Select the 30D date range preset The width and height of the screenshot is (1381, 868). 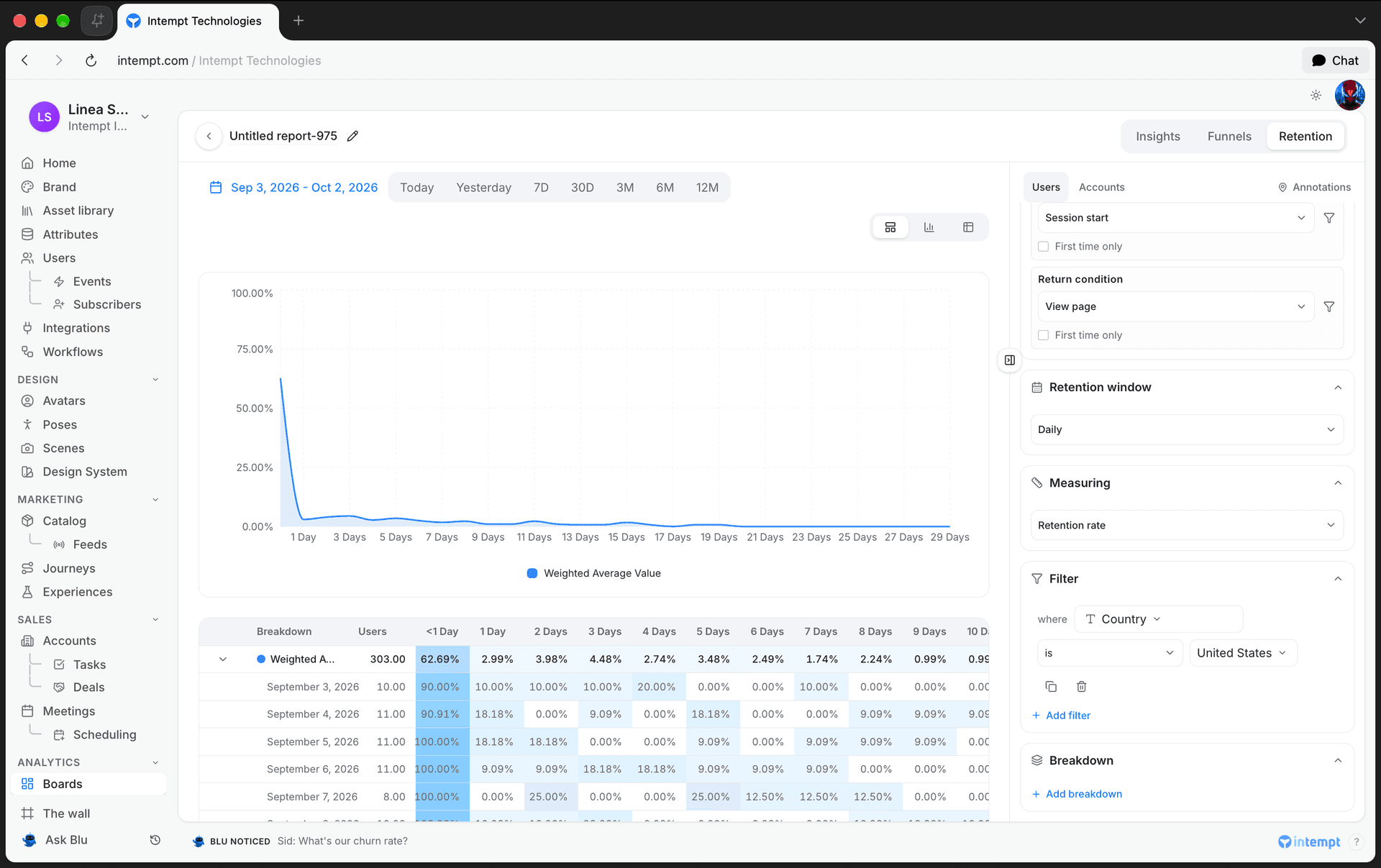click(583, 188)
